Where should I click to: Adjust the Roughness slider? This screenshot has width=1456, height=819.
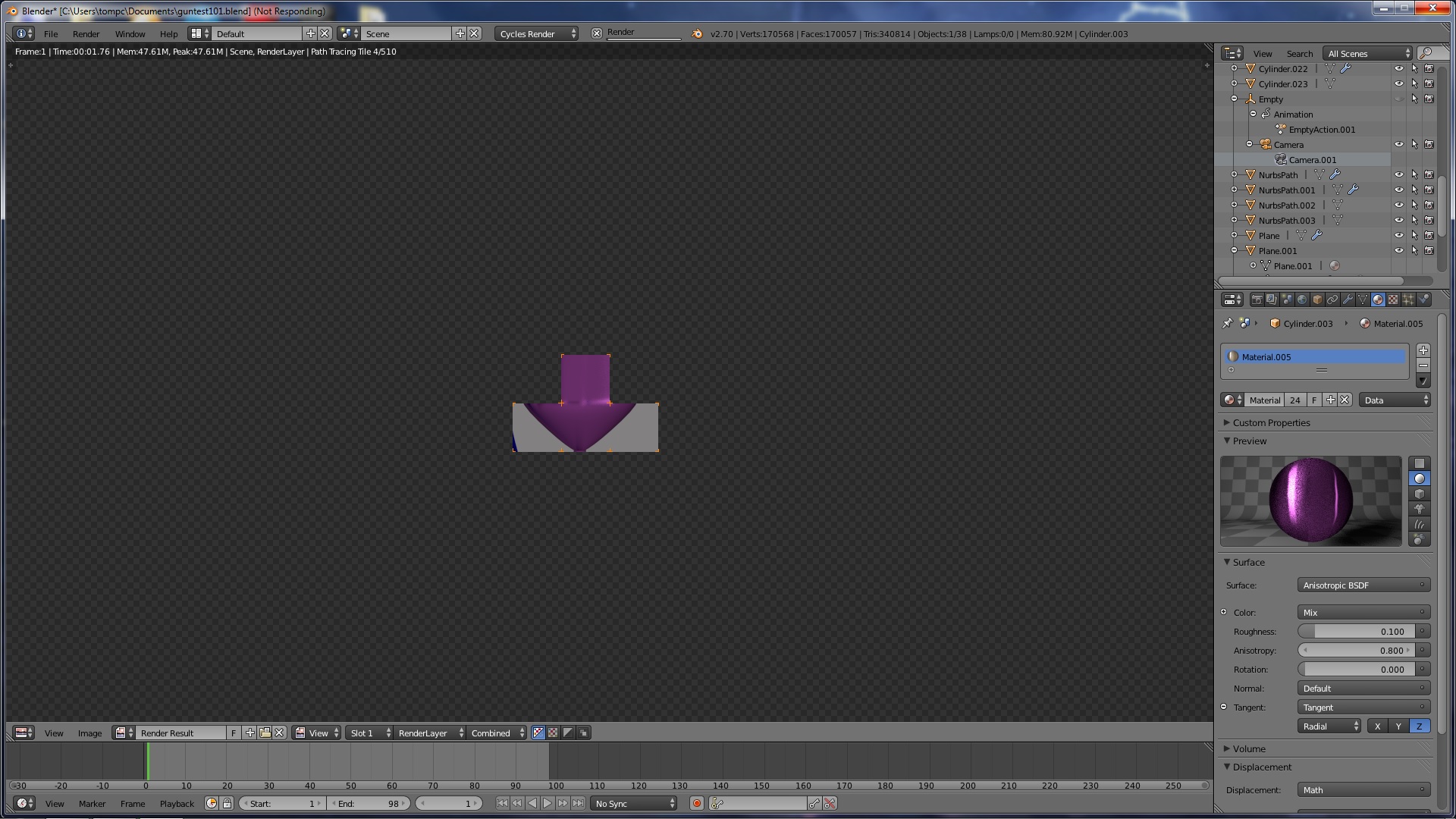(1356, 631)
